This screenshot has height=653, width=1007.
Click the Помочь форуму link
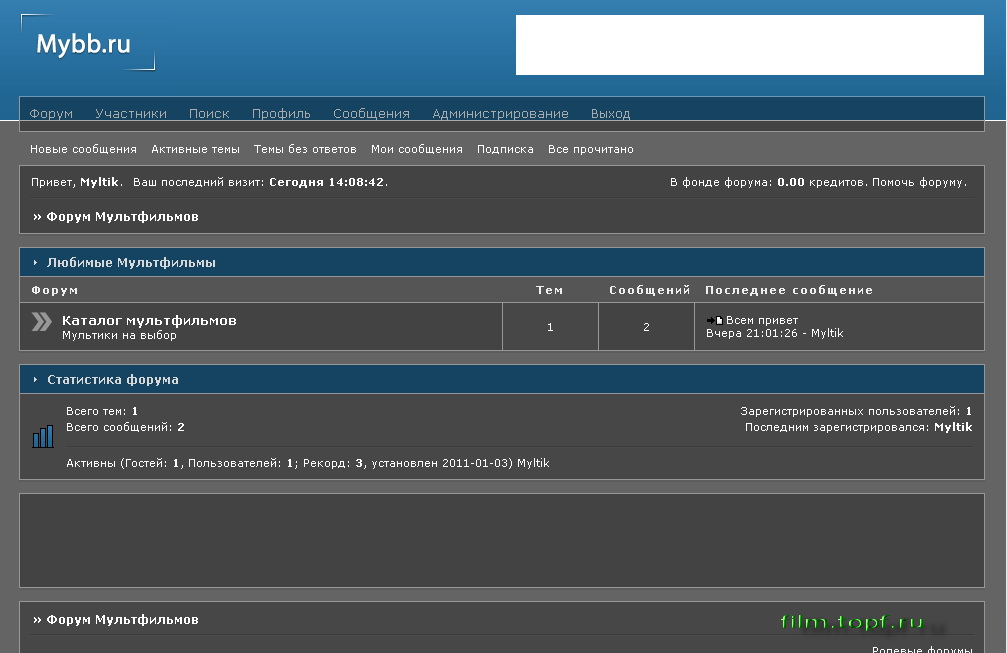[x=919, y=182]
